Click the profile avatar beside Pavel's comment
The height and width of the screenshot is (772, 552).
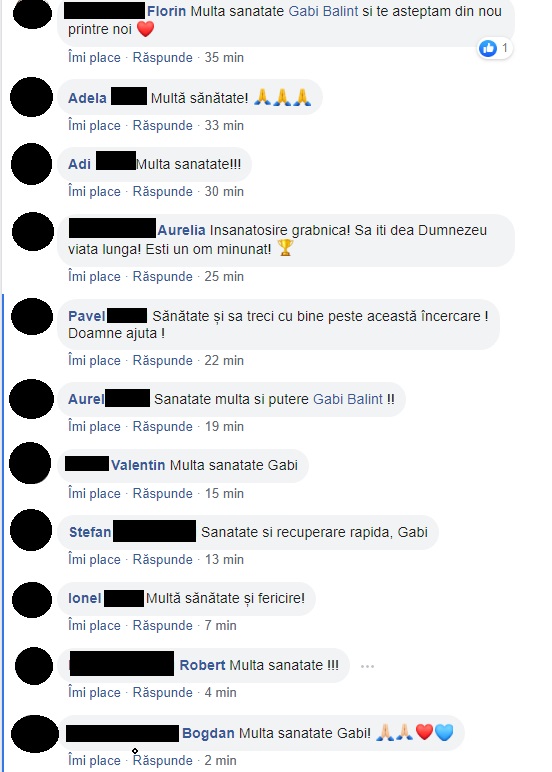(32, 316)
